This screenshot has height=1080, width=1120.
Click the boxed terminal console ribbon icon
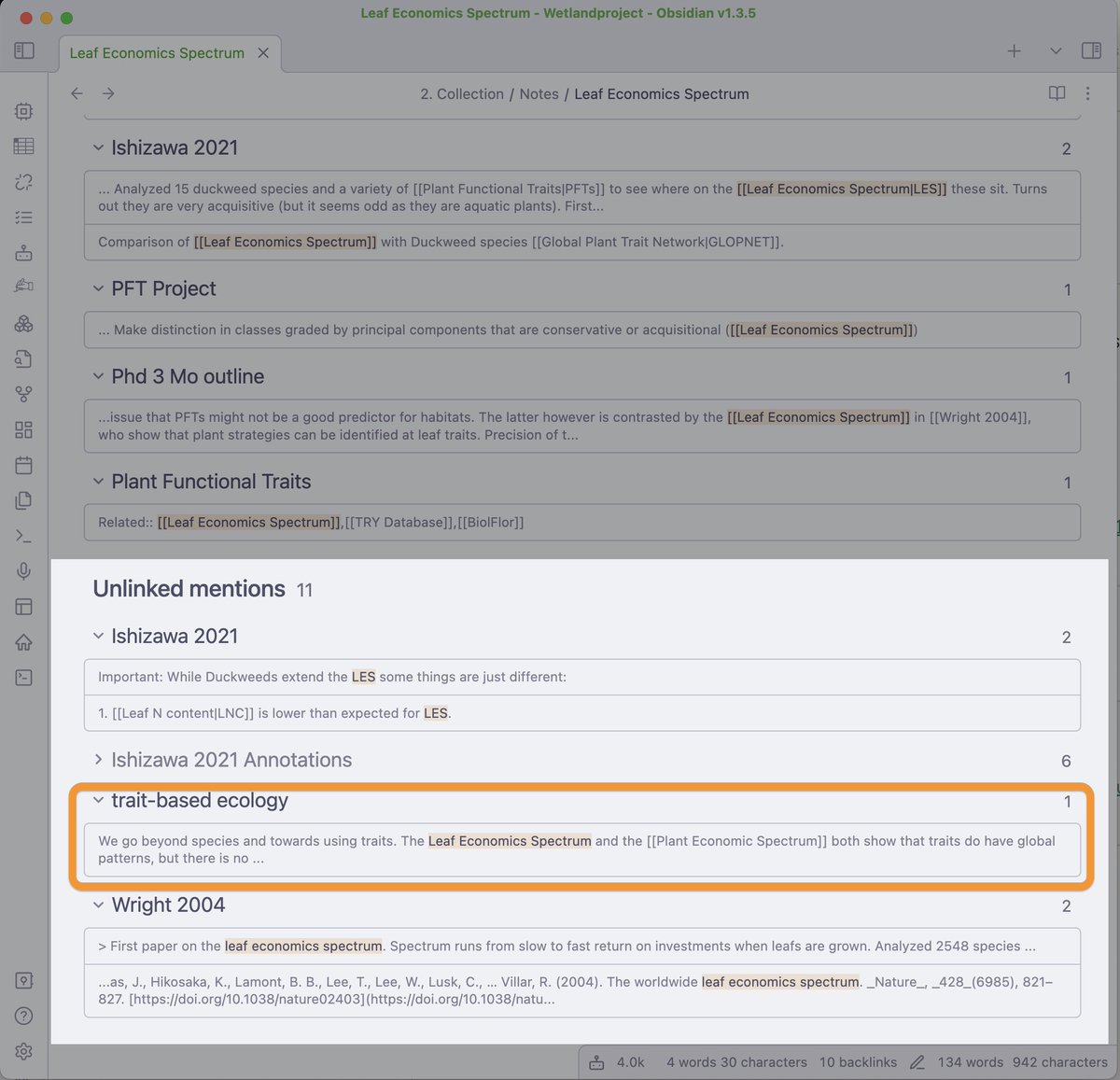click(24, 678)
